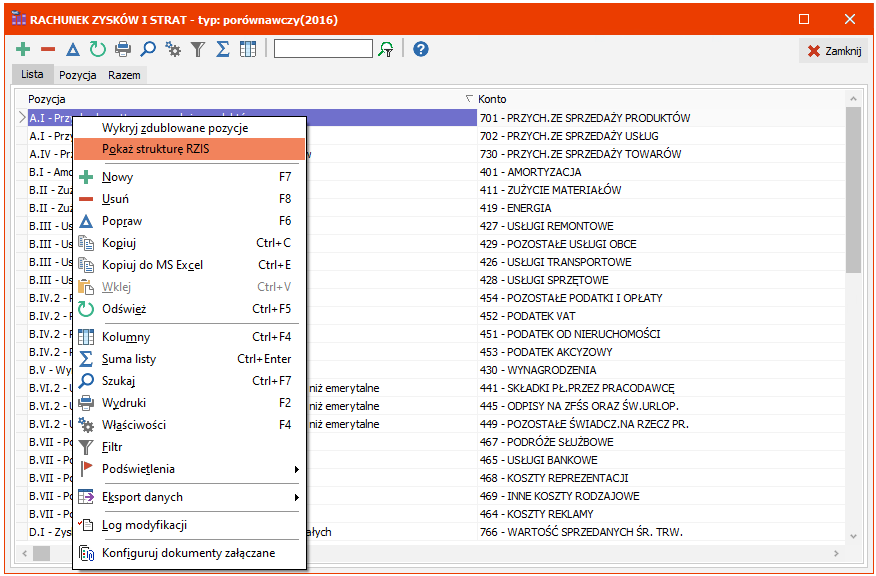The image size is (876, 576).
Task: Click the vertical scrollbar up arrow
Action: (853, 99)
